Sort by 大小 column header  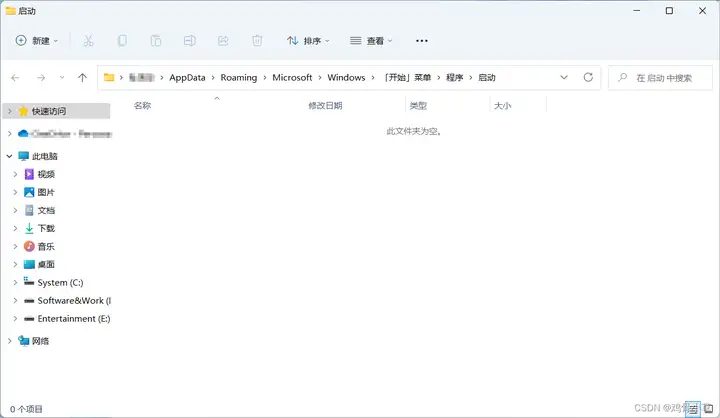click(502, 106)
